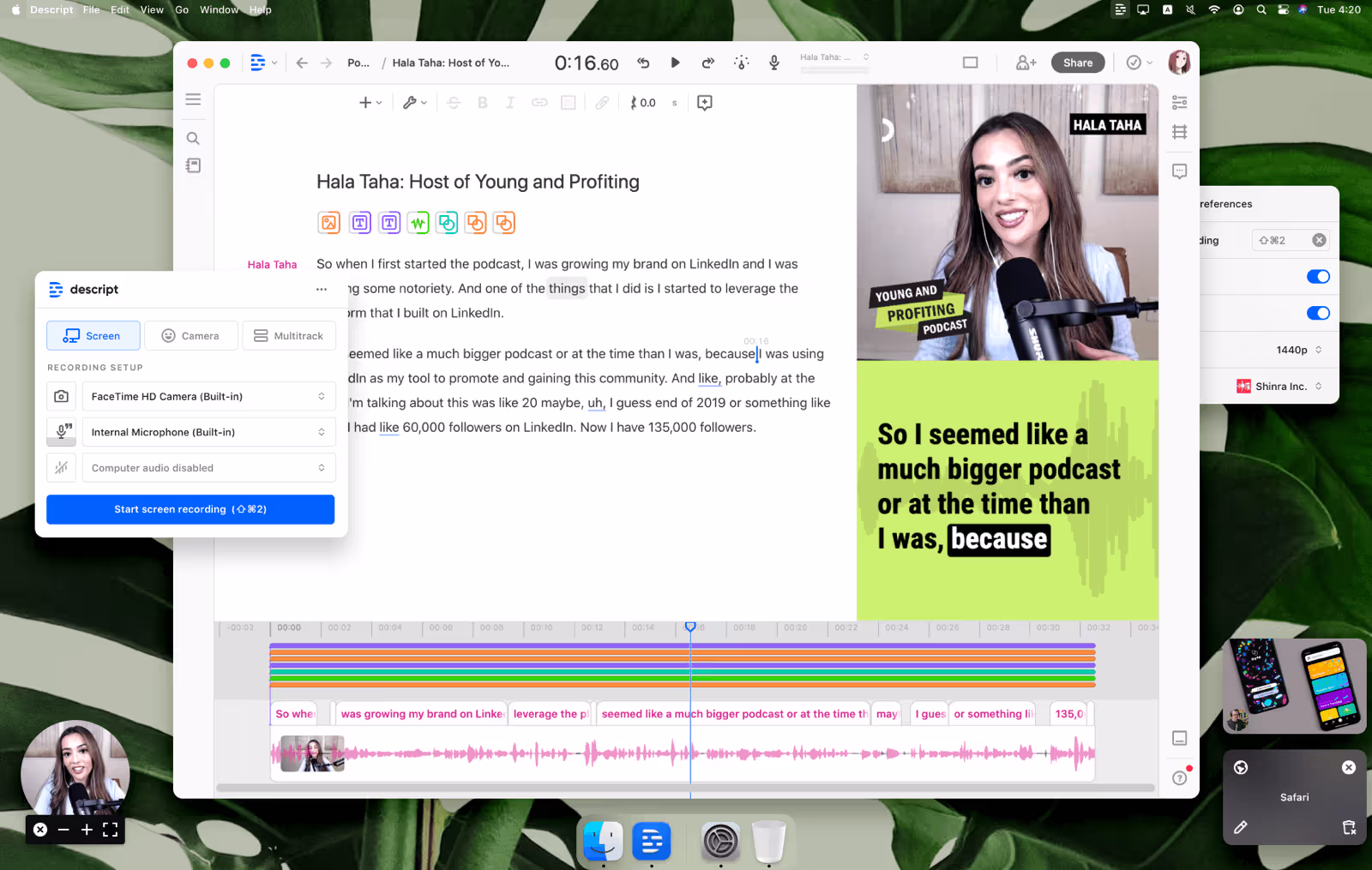Toggle the camera icon in recording setup
Viewport: 1372px width, 870px height.
[x=61, y=397]
